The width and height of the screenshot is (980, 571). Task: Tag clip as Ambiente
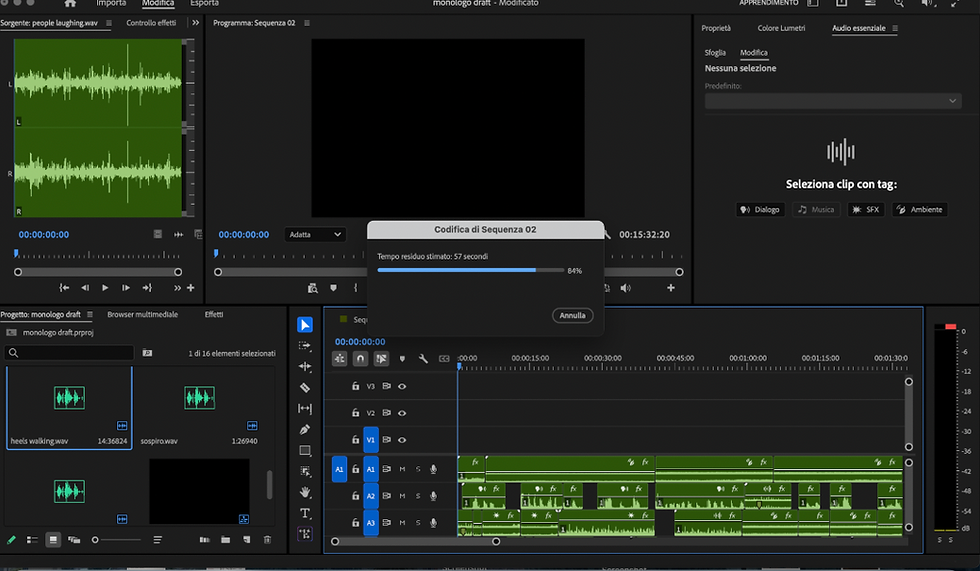tap(919, 209)
